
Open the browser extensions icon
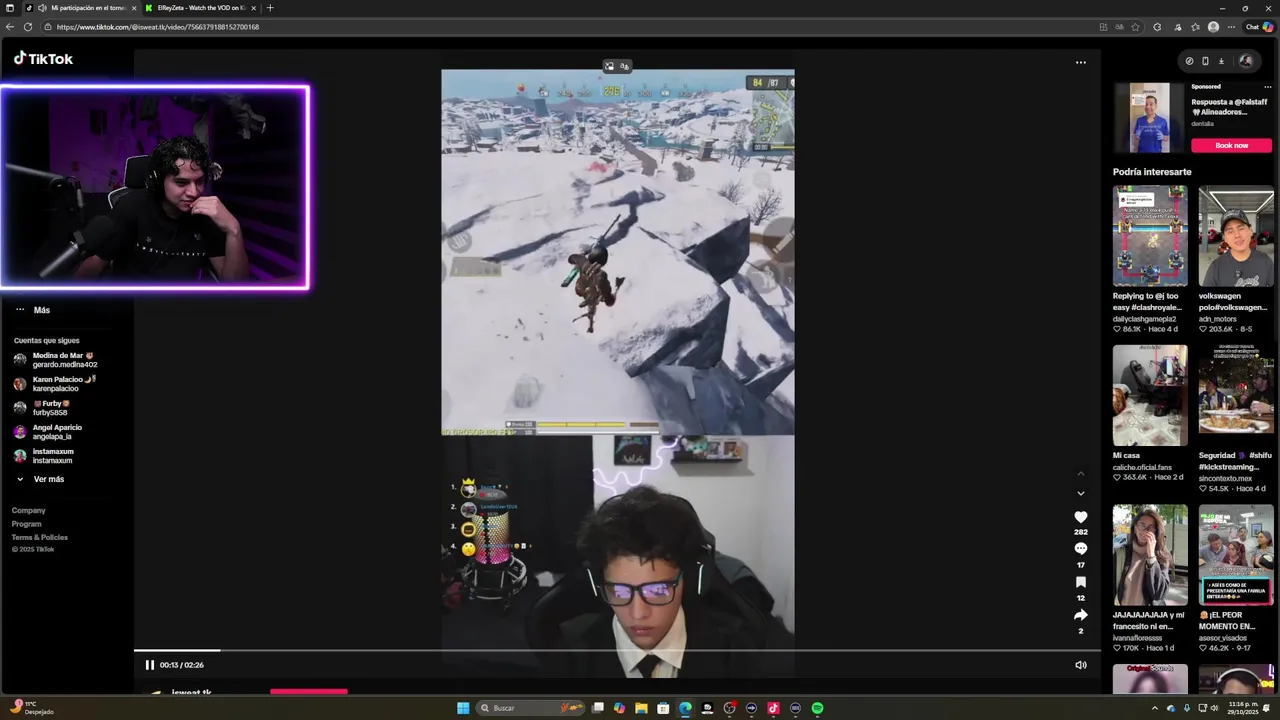[x=1157, y=27]
